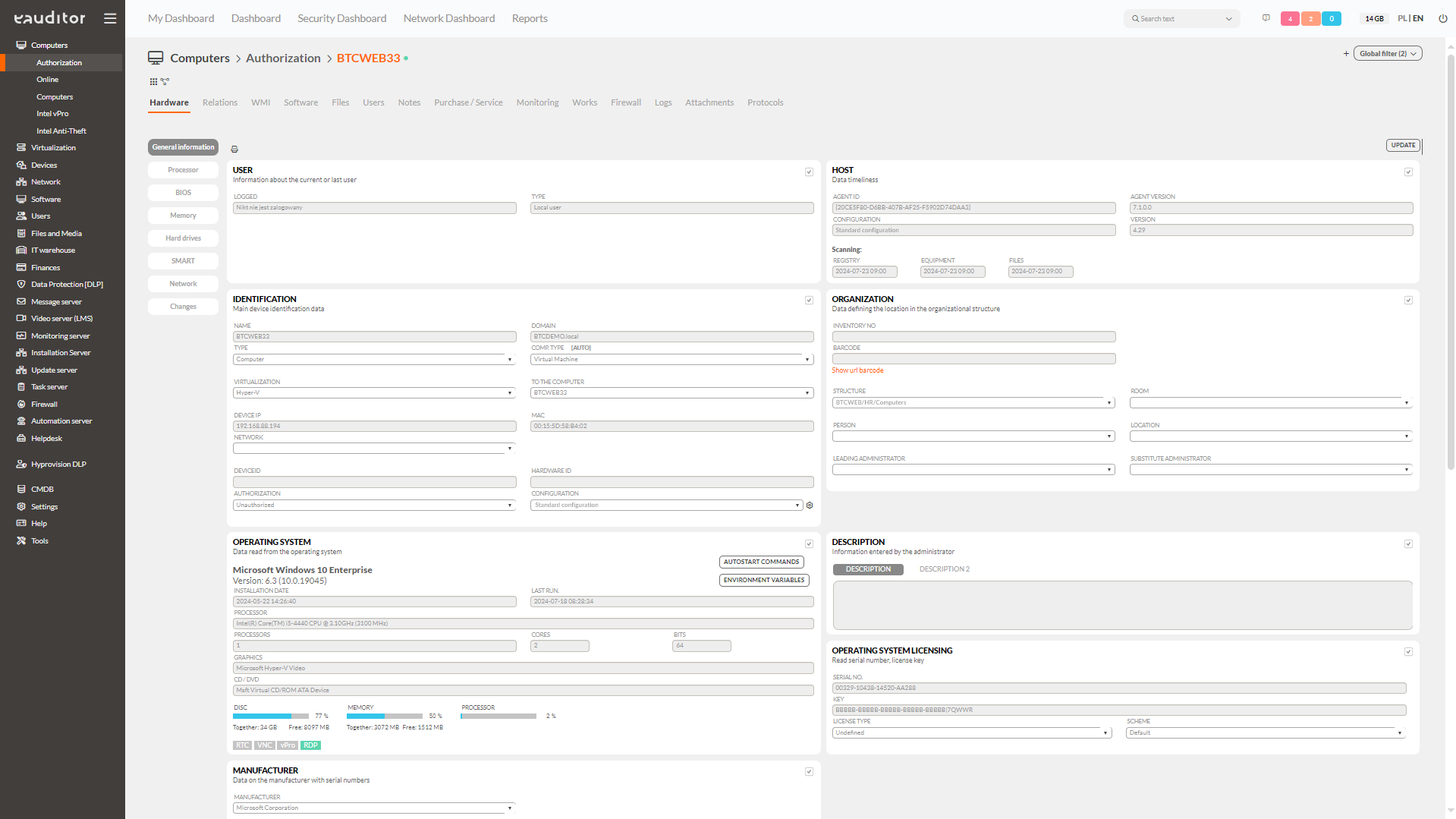Click the power logout icon
1456x819 pixels.
(x=1442, y=18)
